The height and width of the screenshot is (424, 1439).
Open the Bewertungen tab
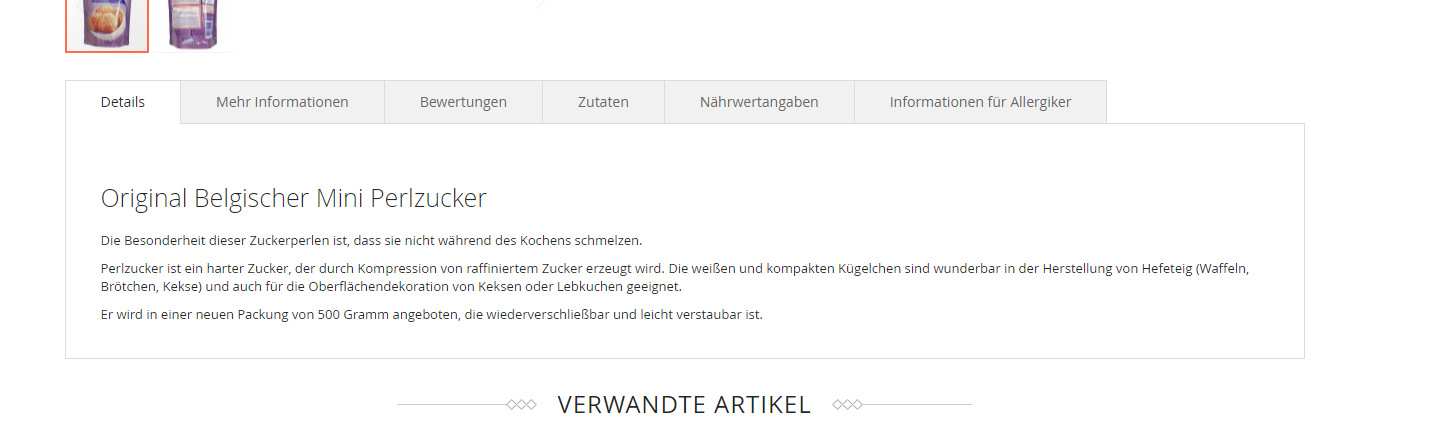(463, 102)
